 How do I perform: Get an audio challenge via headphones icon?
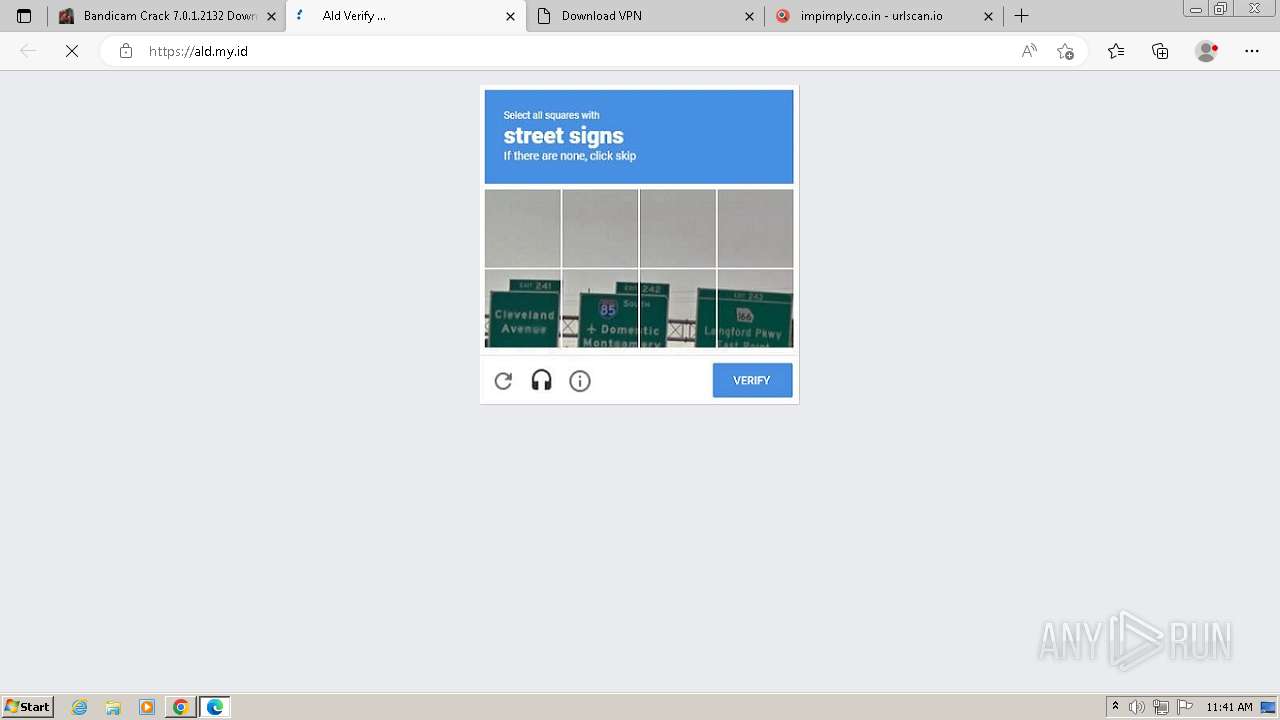click(x=541, y=380)
